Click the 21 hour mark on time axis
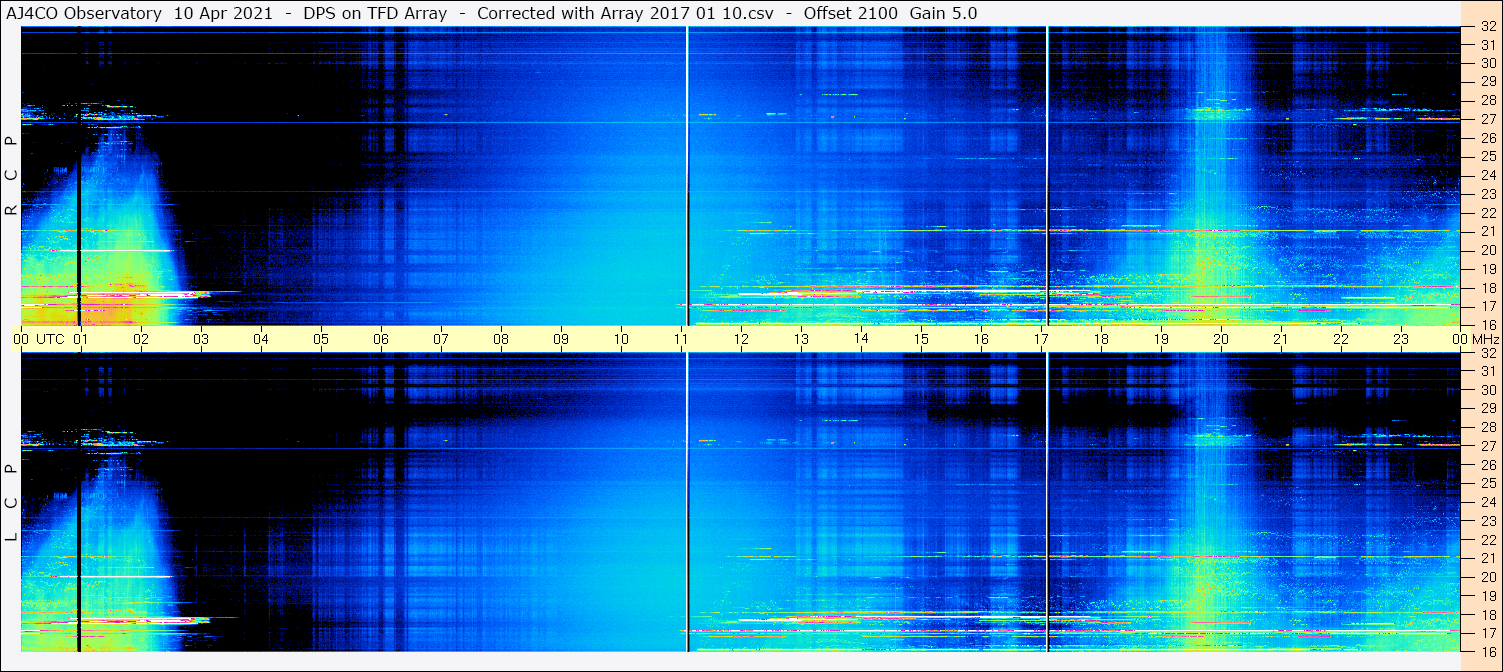Screen dimensions: 1503x672 coord(1281,339)
